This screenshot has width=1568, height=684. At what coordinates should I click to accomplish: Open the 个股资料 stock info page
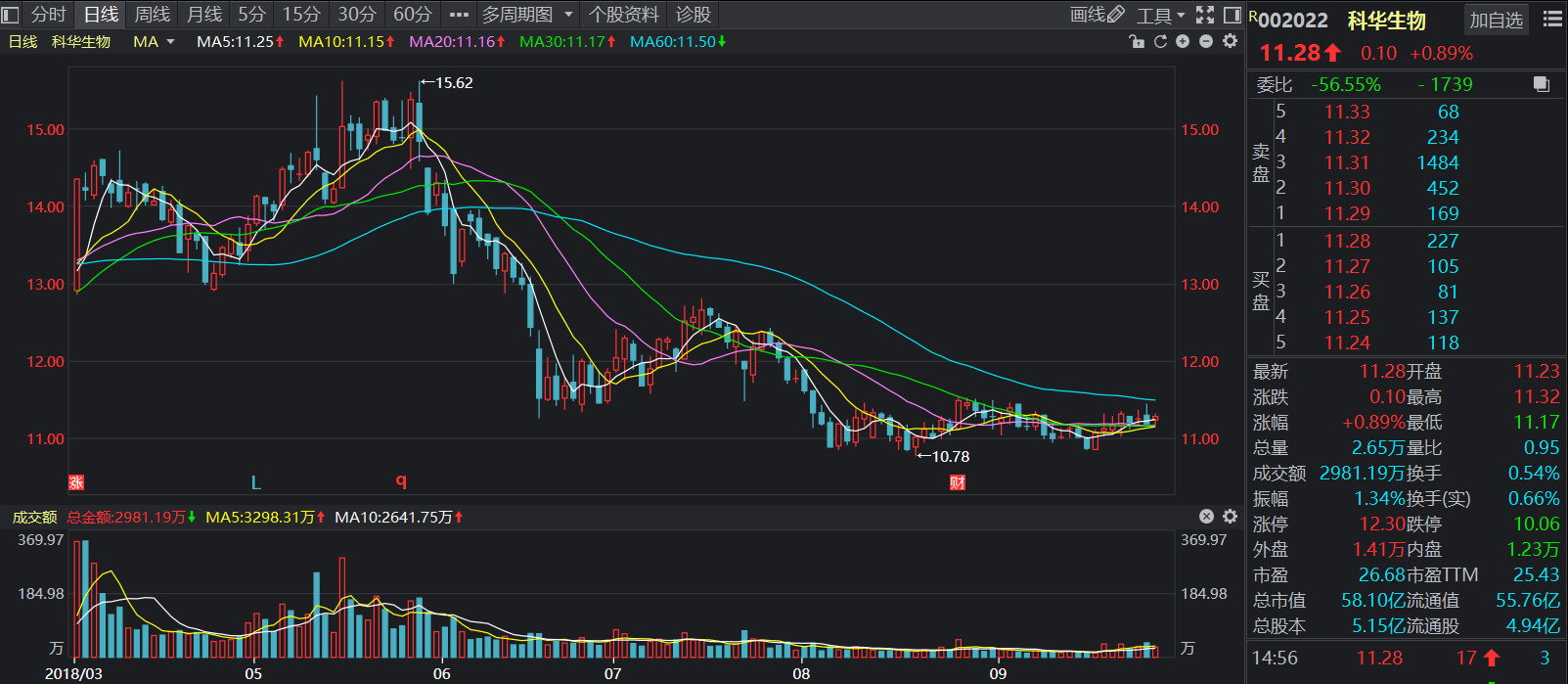[x=623, y=15]
